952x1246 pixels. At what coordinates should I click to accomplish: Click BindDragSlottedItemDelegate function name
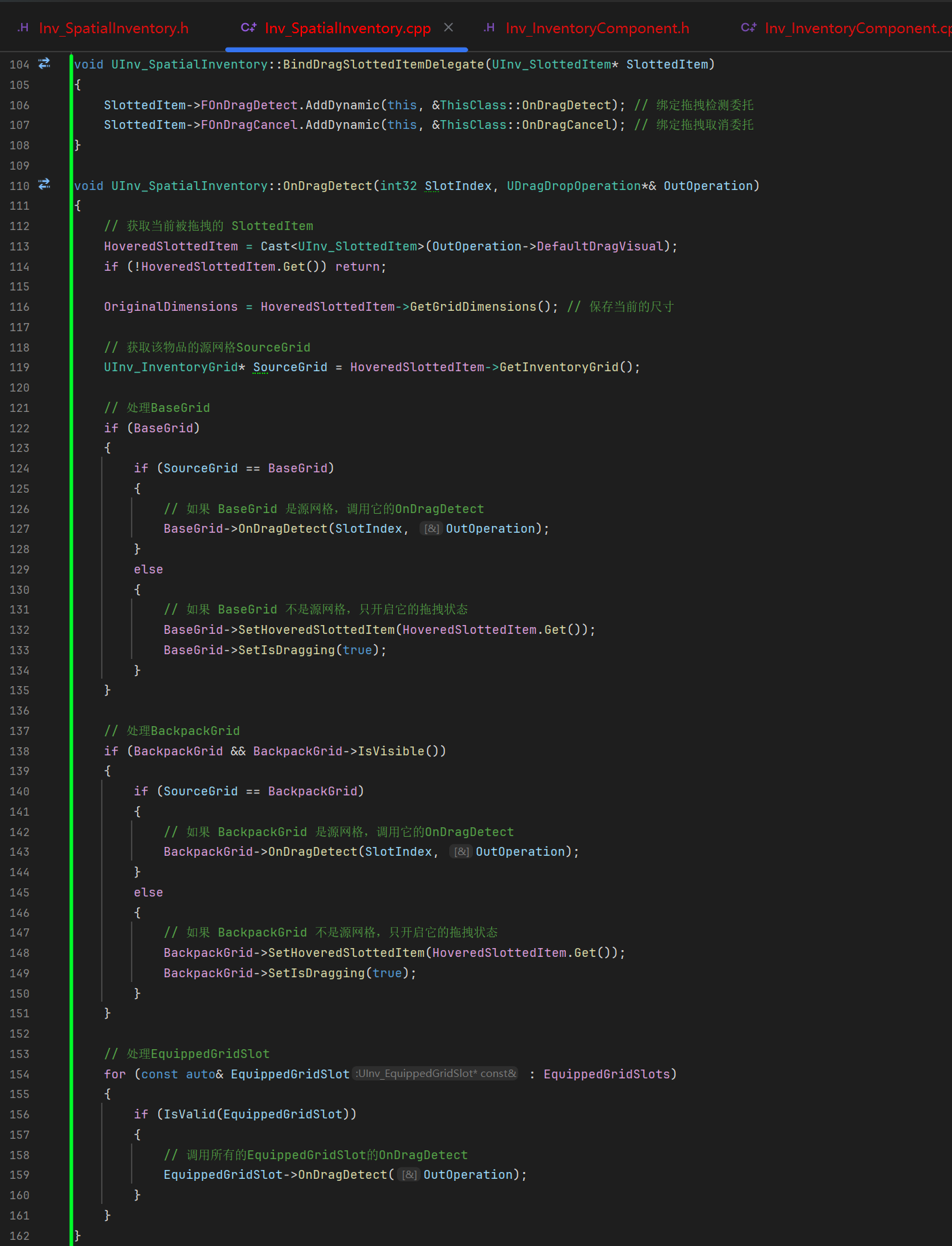point(383,64)
